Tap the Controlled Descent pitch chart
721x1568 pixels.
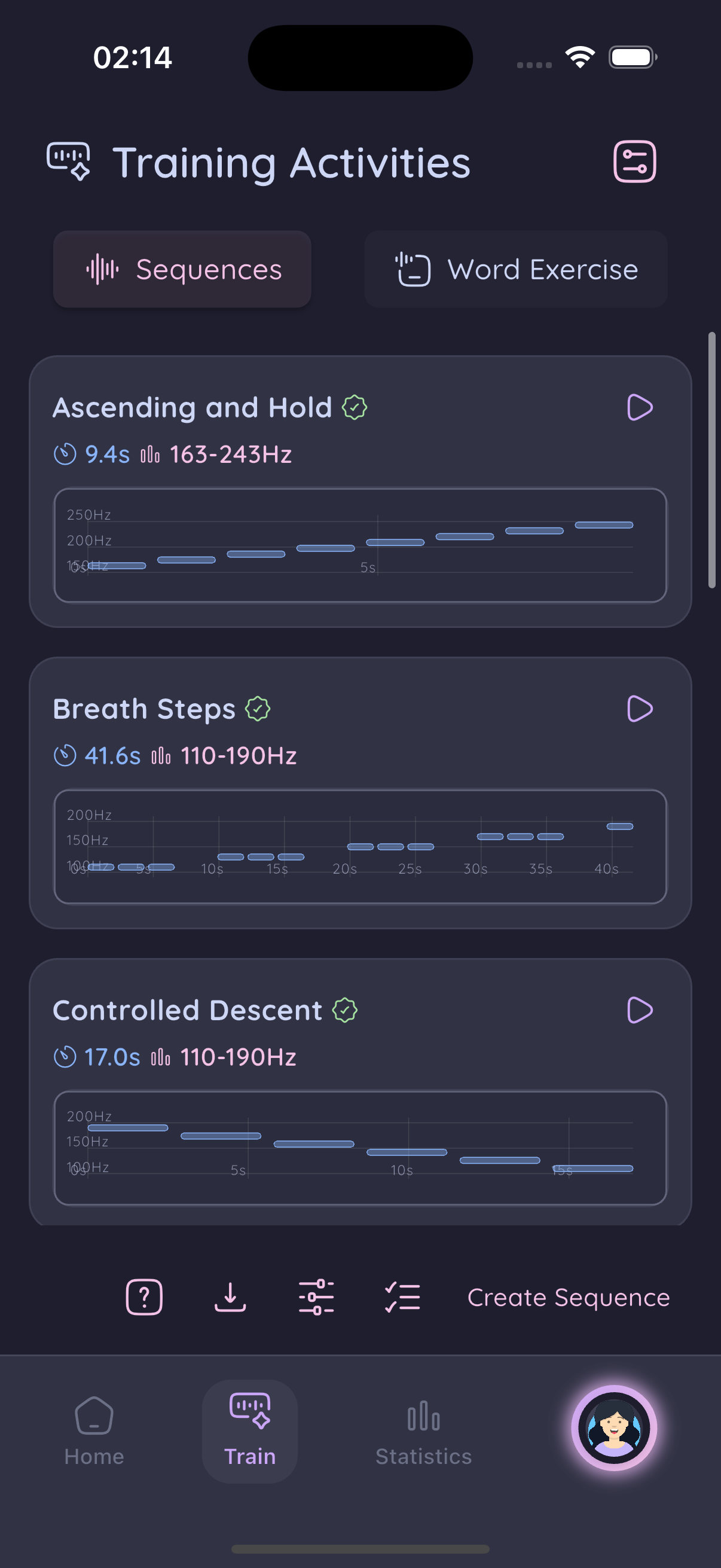pyautogui.click(x=360, y=1148)
